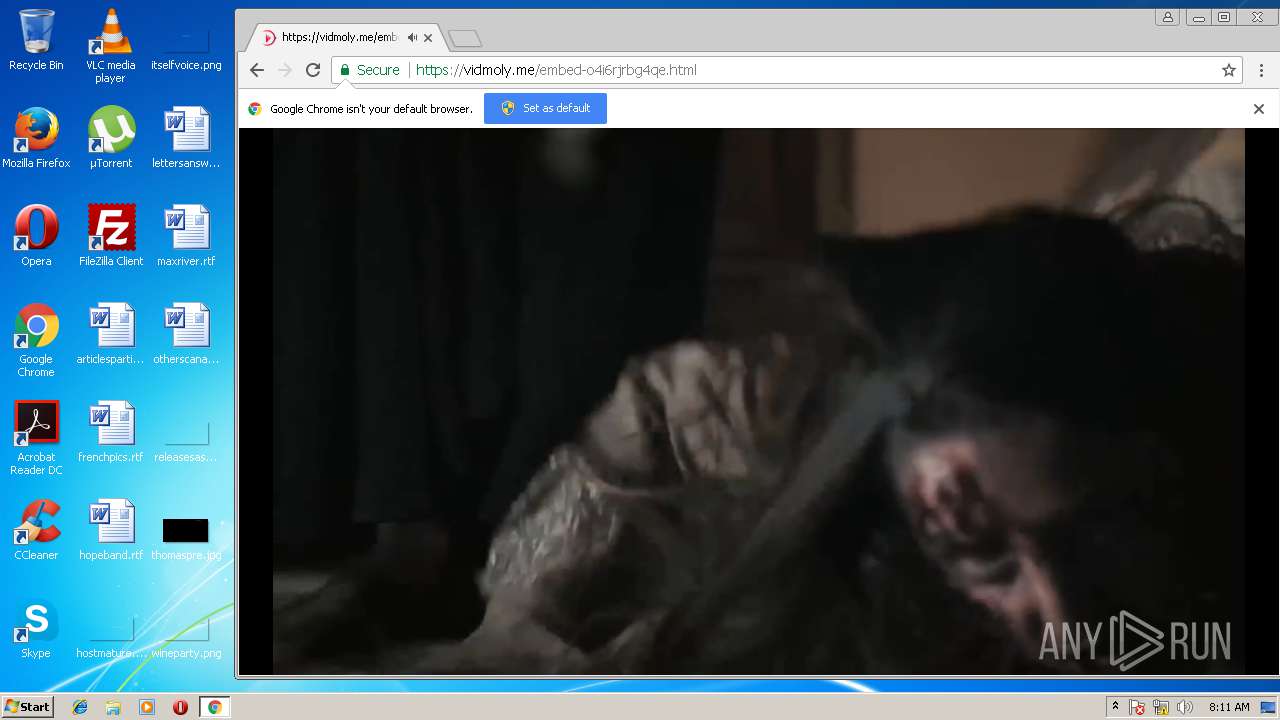1280x720 pixels.
Task: Select the vidmoly.me browser tab
Action: (x=344, y=38)
